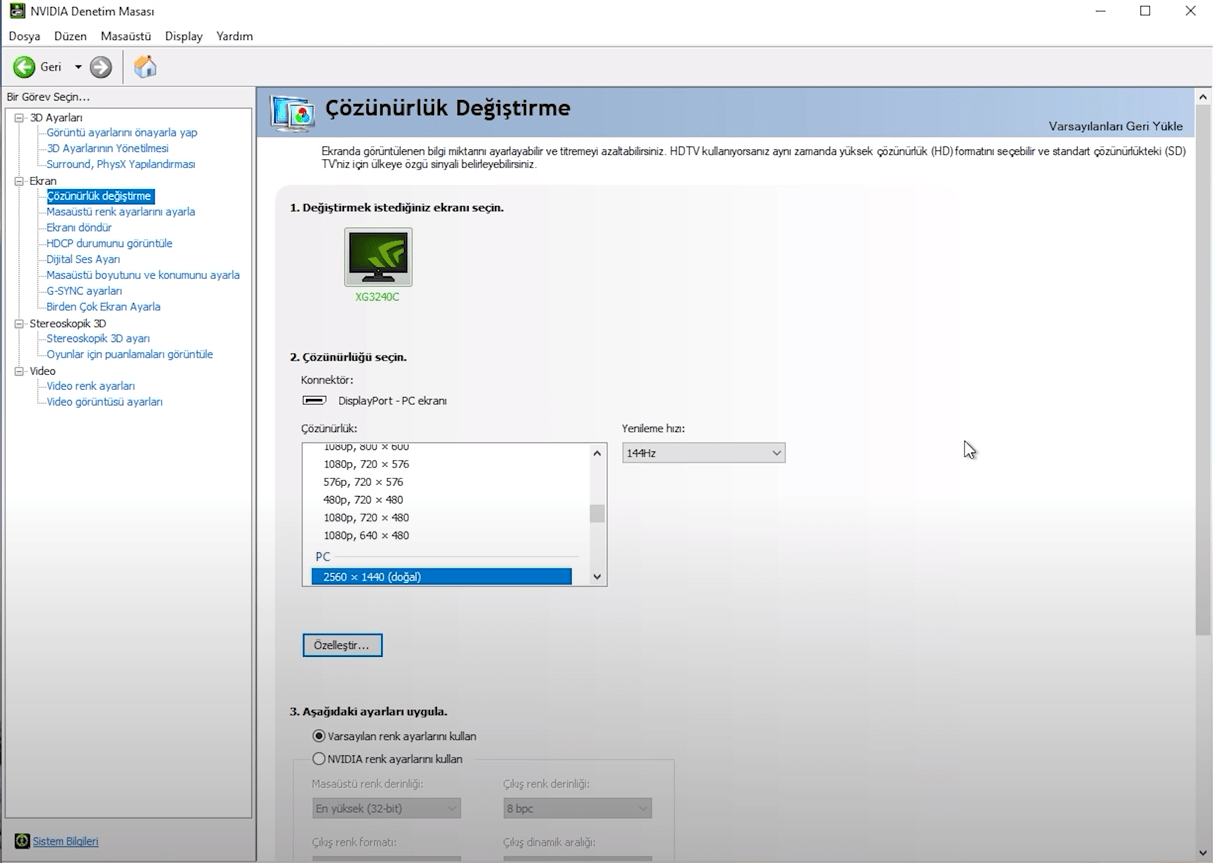Open the Yenileme hızı 144Hz dropdown
This screenshot has height=863, width=1213.
(x=703, y=453)
